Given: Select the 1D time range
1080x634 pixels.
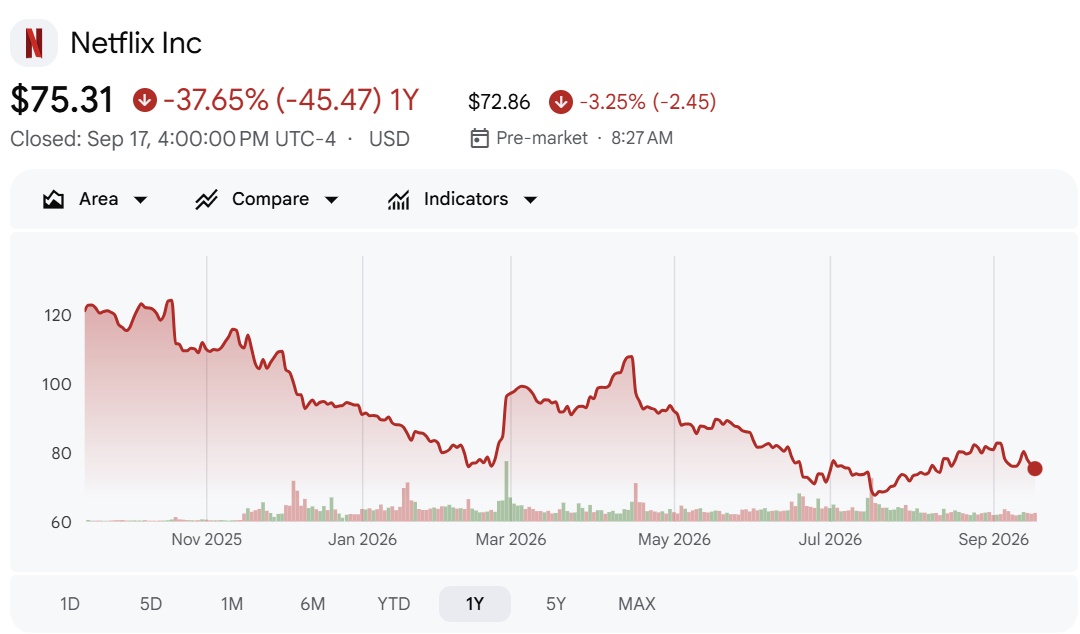Looking at the screenshot, I should pyautogui.click(x=70, y=604).
